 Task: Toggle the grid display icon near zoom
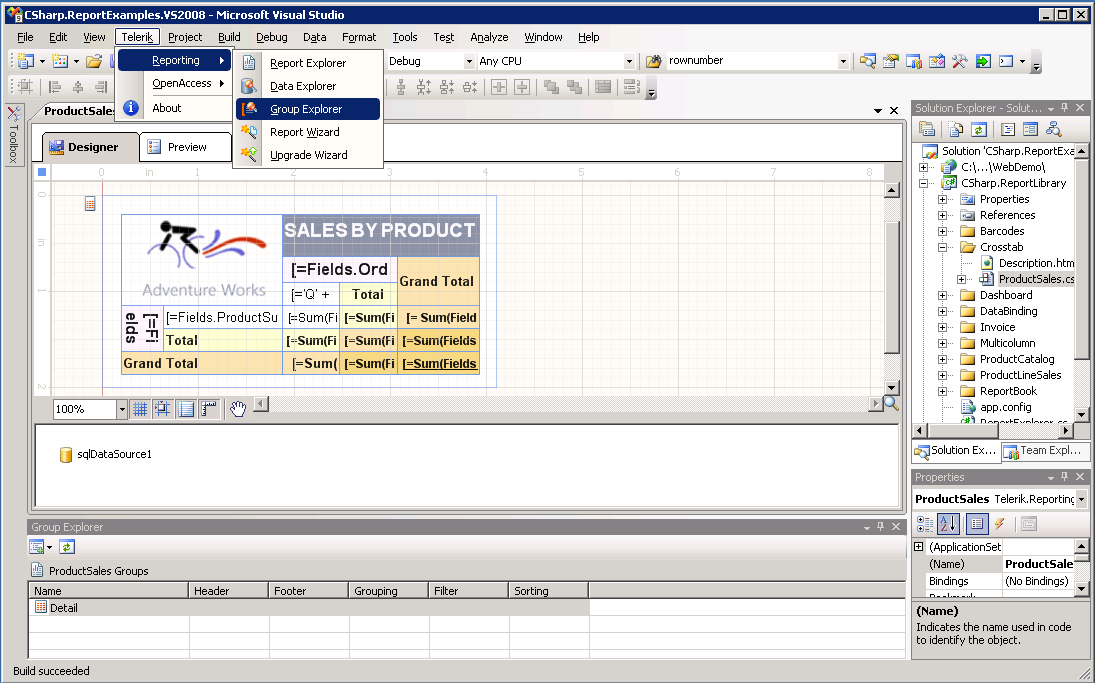pyautogui.click(x=140, y=409)
